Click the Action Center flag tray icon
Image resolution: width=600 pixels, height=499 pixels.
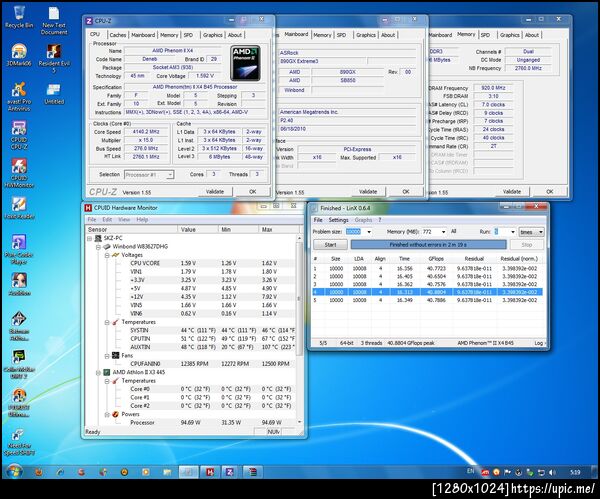point(507,473)
